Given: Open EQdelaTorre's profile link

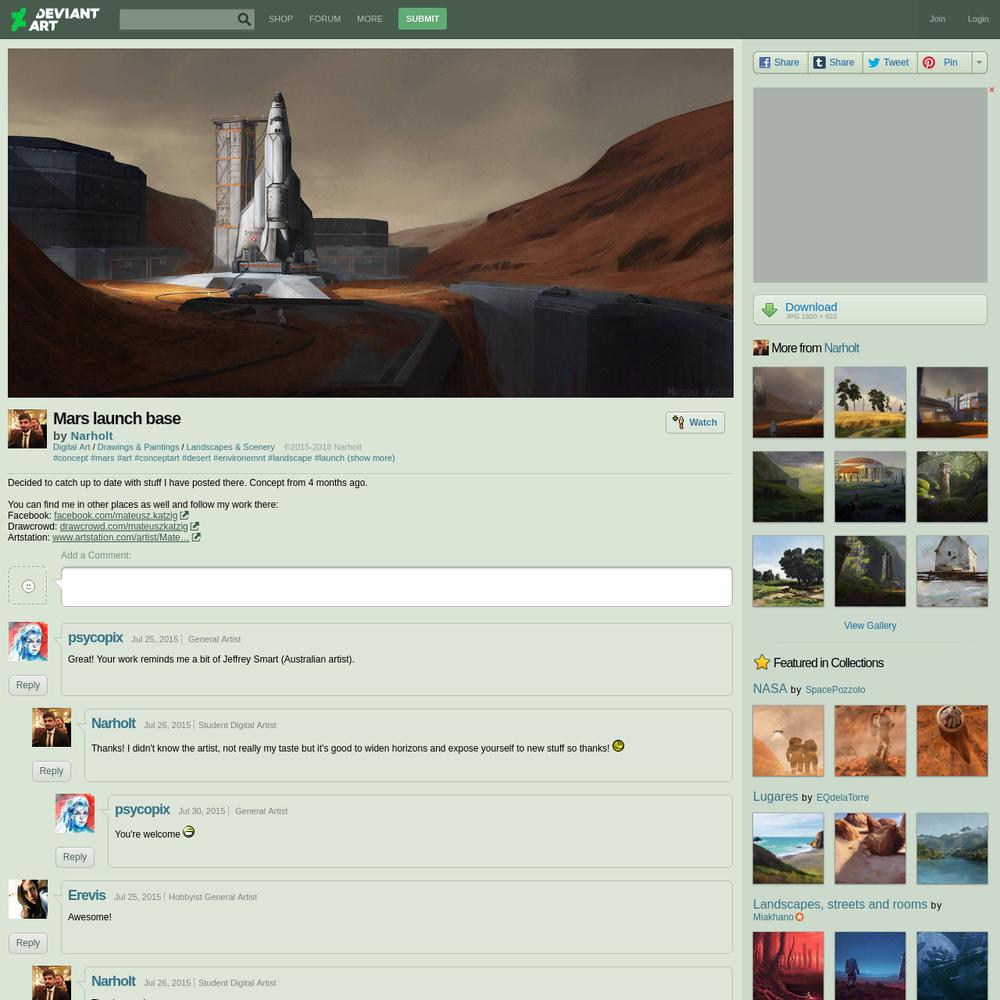Looking at the screenshot, I should (842, 797).
